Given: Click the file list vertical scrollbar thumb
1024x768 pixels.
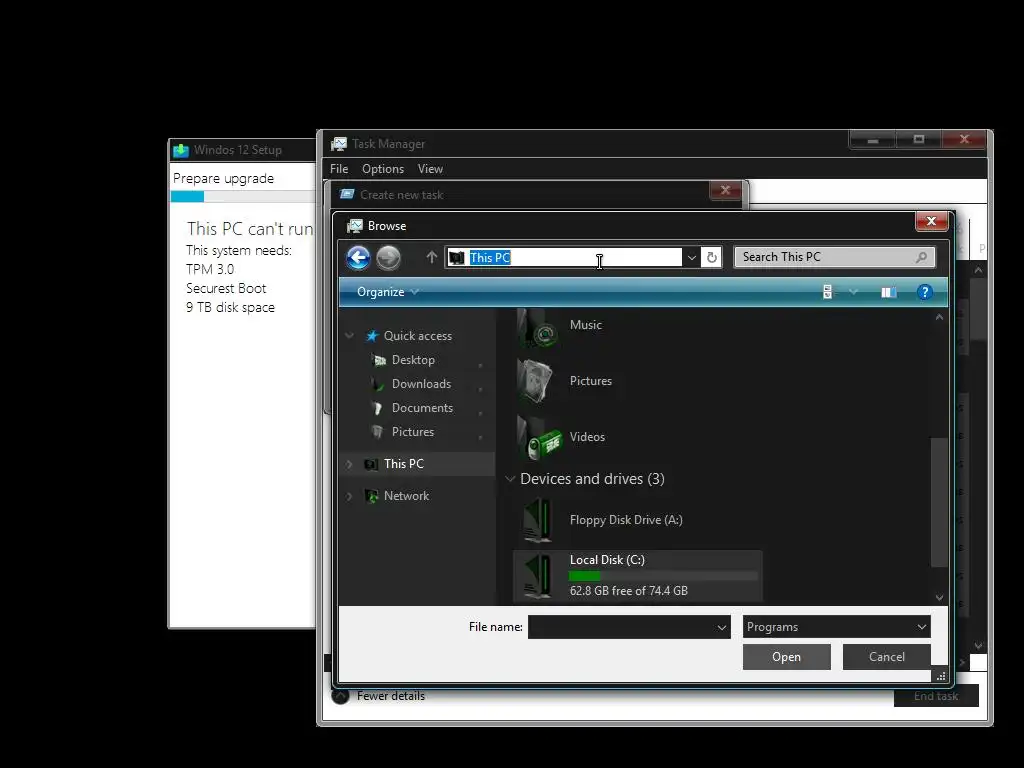Looking at the screenshot, I should tap(938, 502).
